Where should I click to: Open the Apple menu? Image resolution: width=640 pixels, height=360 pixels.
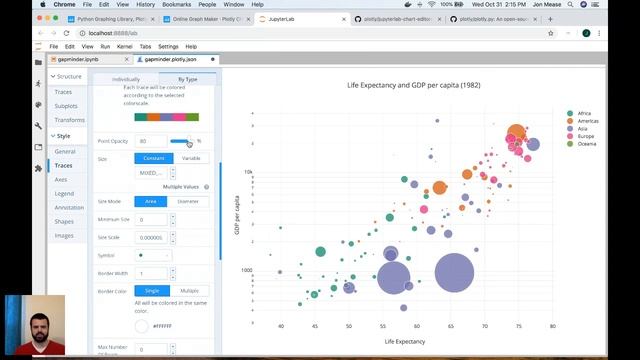pos(43,4)
